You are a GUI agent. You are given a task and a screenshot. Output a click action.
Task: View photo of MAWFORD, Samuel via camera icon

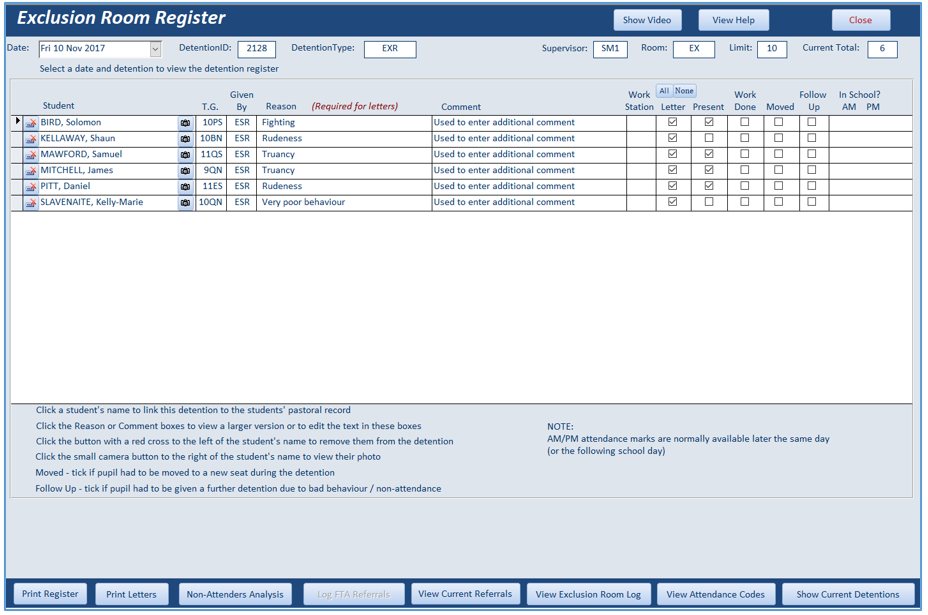tap(185, 155)
